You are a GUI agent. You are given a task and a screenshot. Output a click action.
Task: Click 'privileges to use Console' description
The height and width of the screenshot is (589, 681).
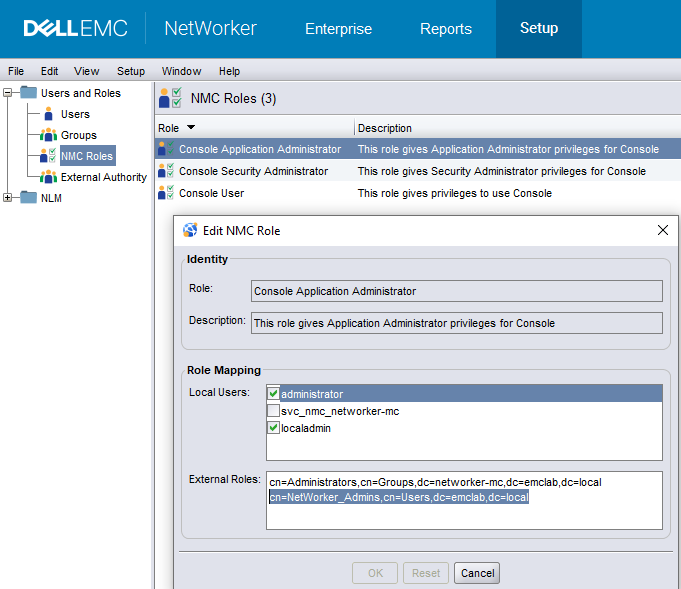[455, 193]
